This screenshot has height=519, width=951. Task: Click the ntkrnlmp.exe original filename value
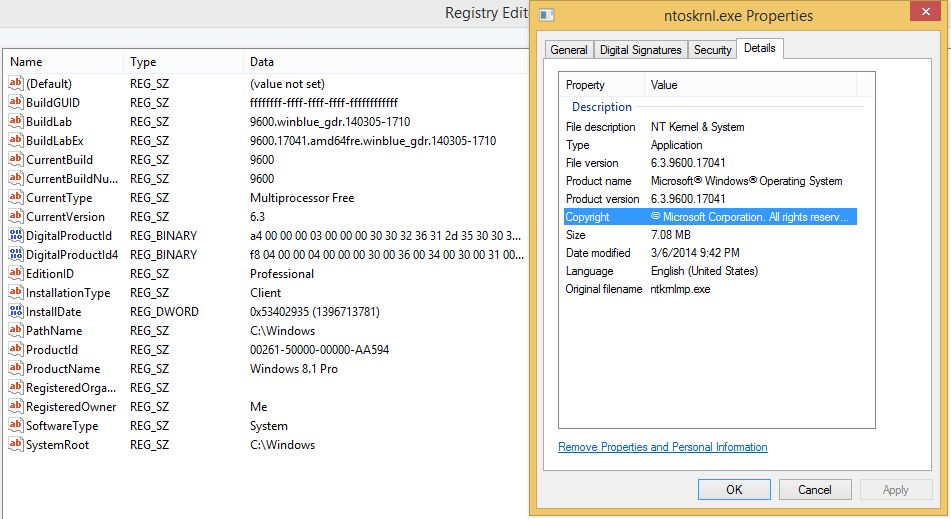[680, 289]
